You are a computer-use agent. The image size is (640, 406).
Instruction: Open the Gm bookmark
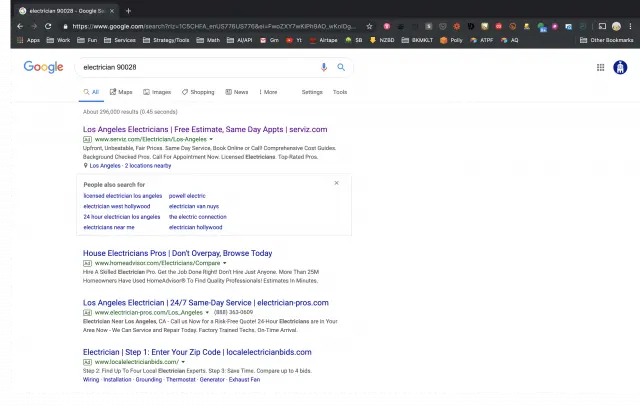click(x=269, y=40)
